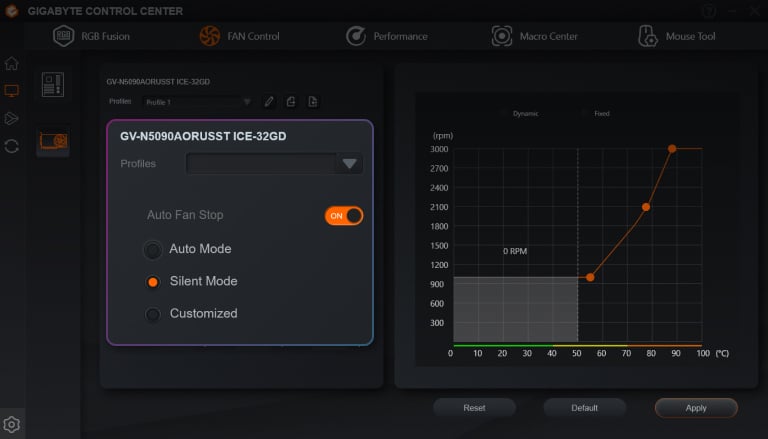Select the graphics card device thumbnail

click(x=53, y=142)
